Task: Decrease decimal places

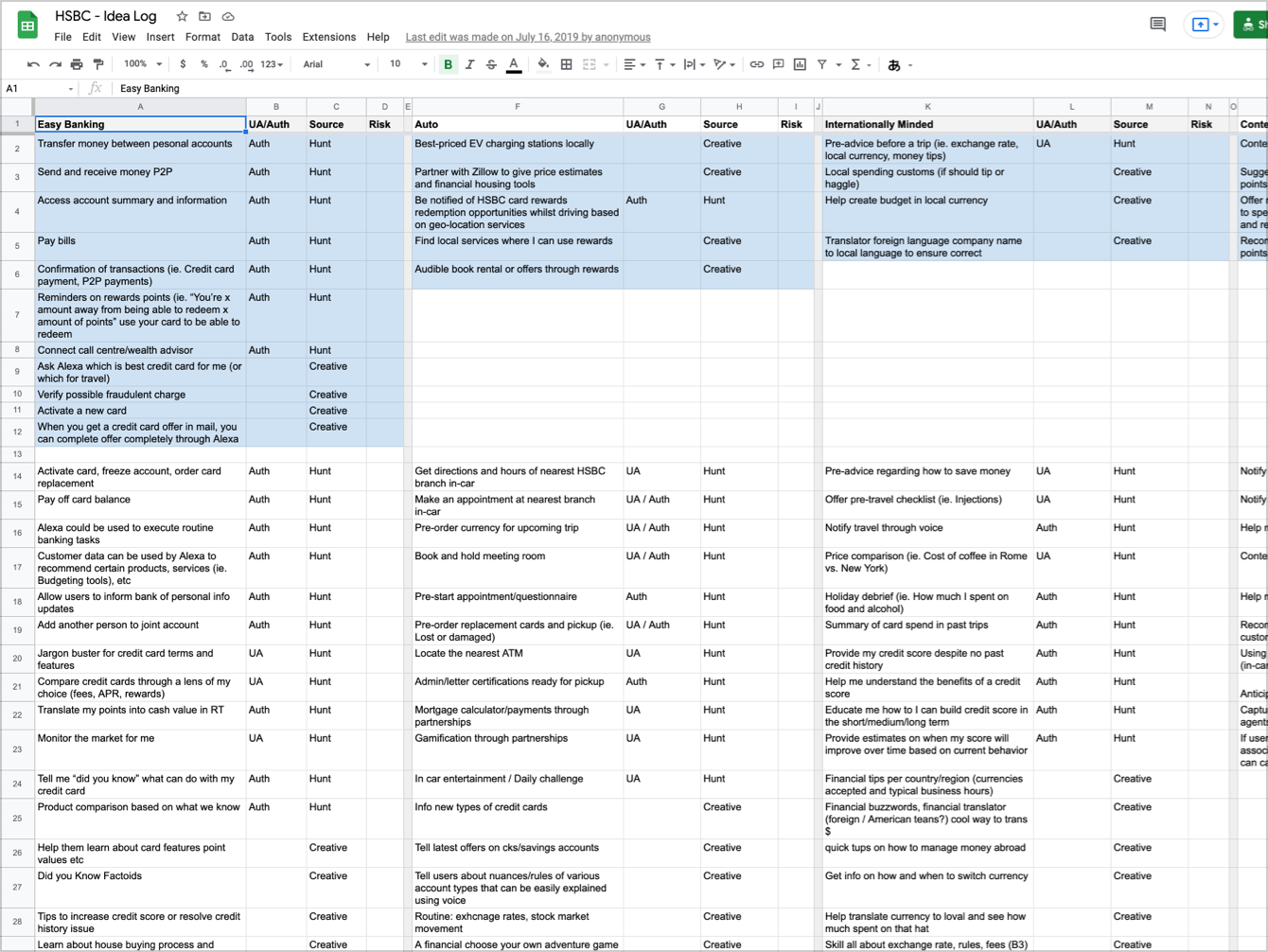Action: pyautogui.click(x=224, y=64)
